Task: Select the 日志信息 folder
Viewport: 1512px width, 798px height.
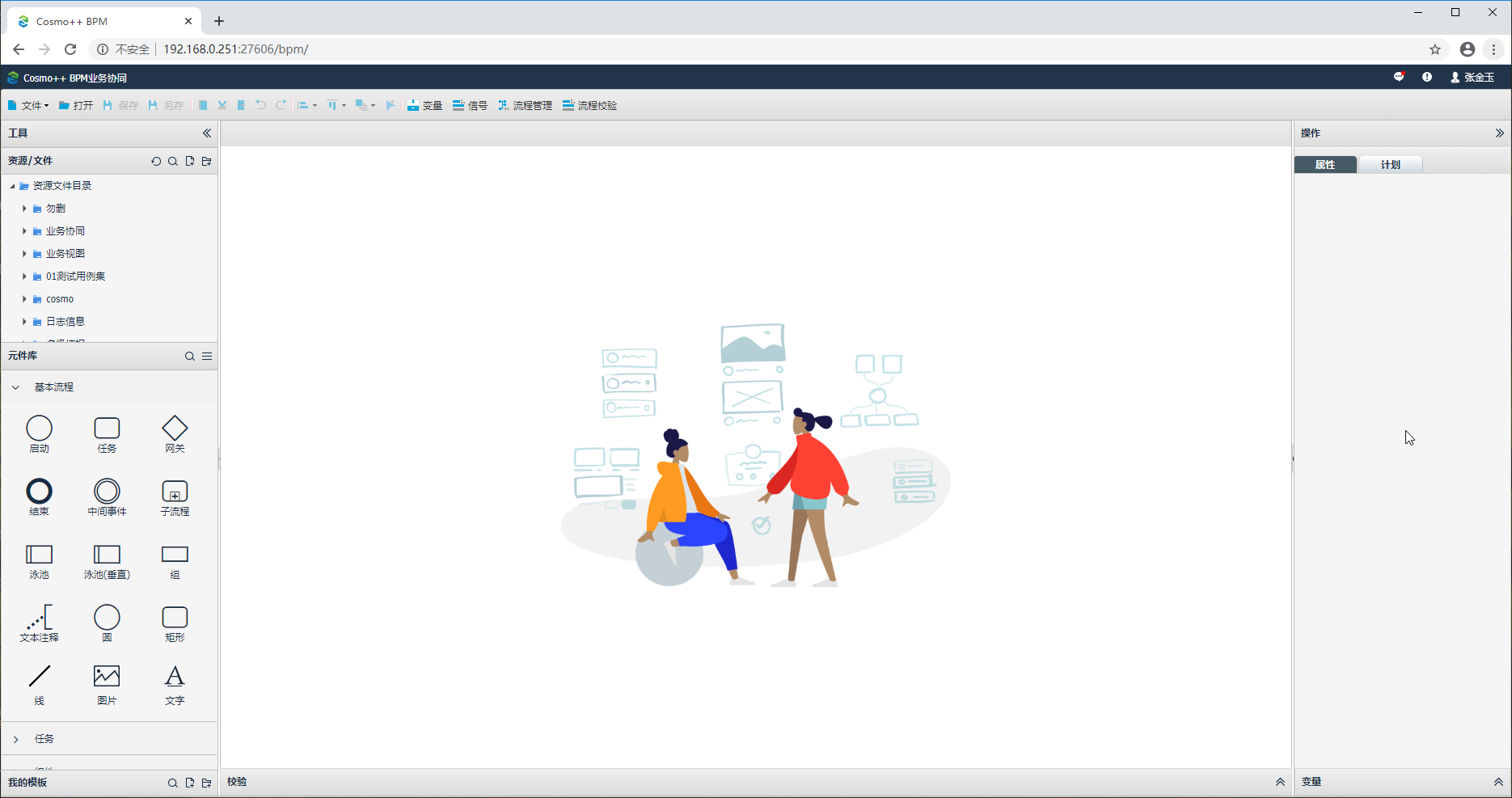Action: coord(65,322)
